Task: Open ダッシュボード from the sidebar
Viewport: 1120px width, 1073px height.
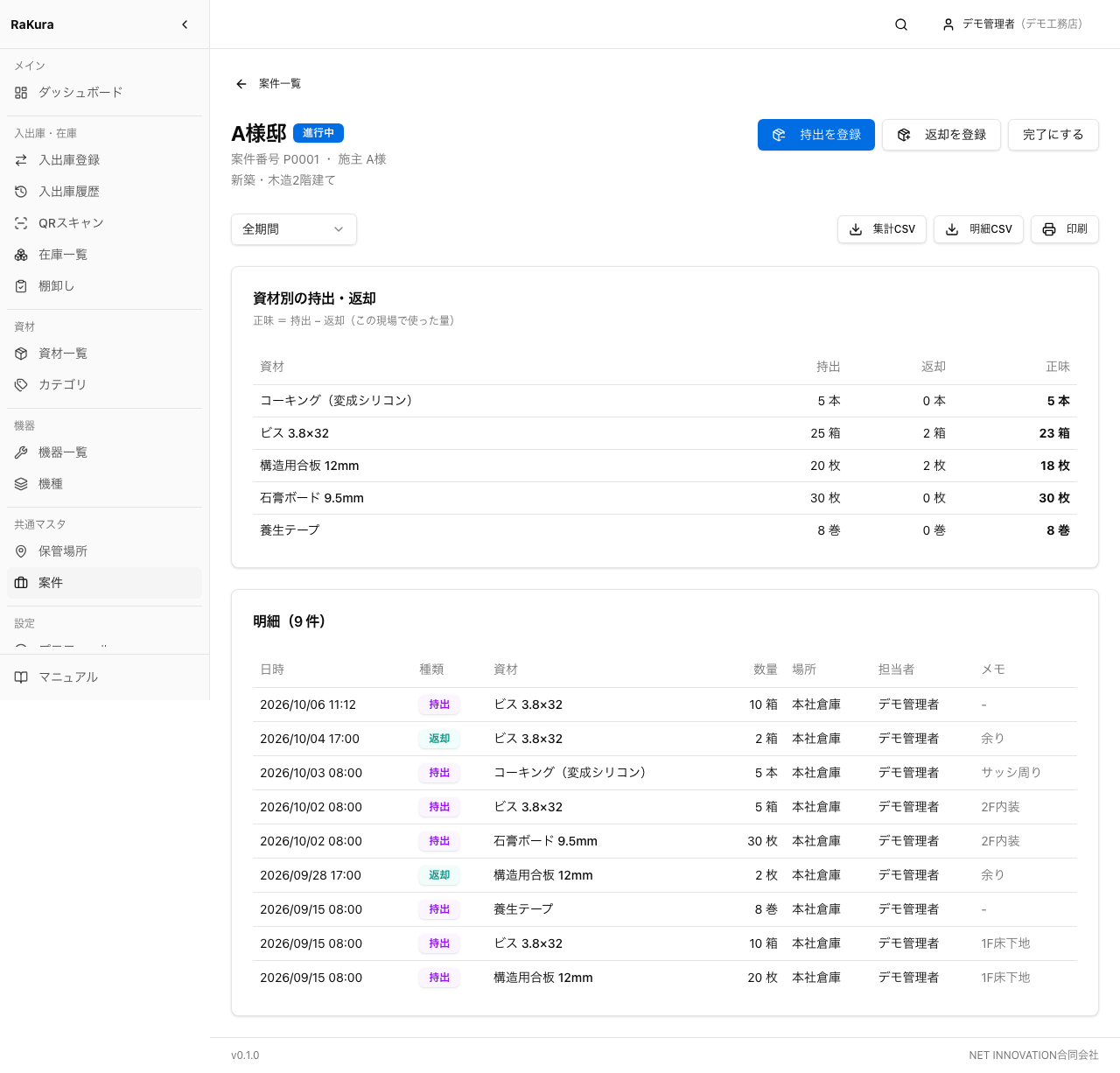Action: [x=104, y=93]
